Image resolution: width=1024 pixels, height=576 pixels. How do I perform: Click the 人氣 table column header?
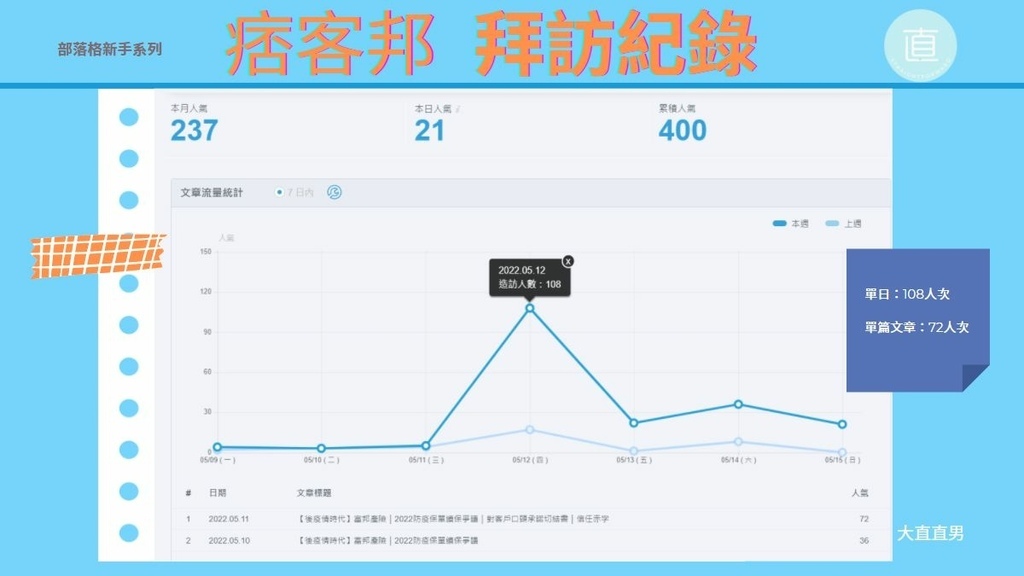click(860, 493)
